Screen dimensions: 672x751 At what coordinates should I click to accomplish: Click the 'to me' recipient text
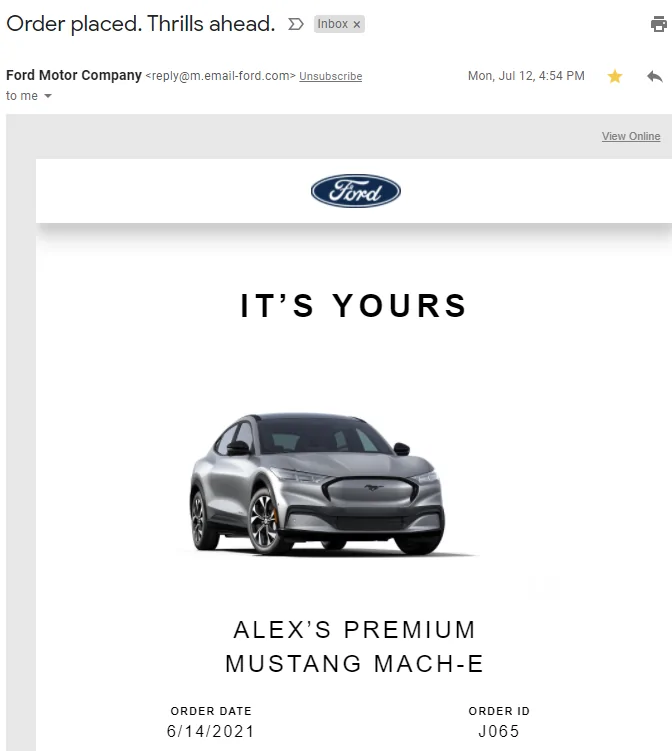click(x=22, y=96)
